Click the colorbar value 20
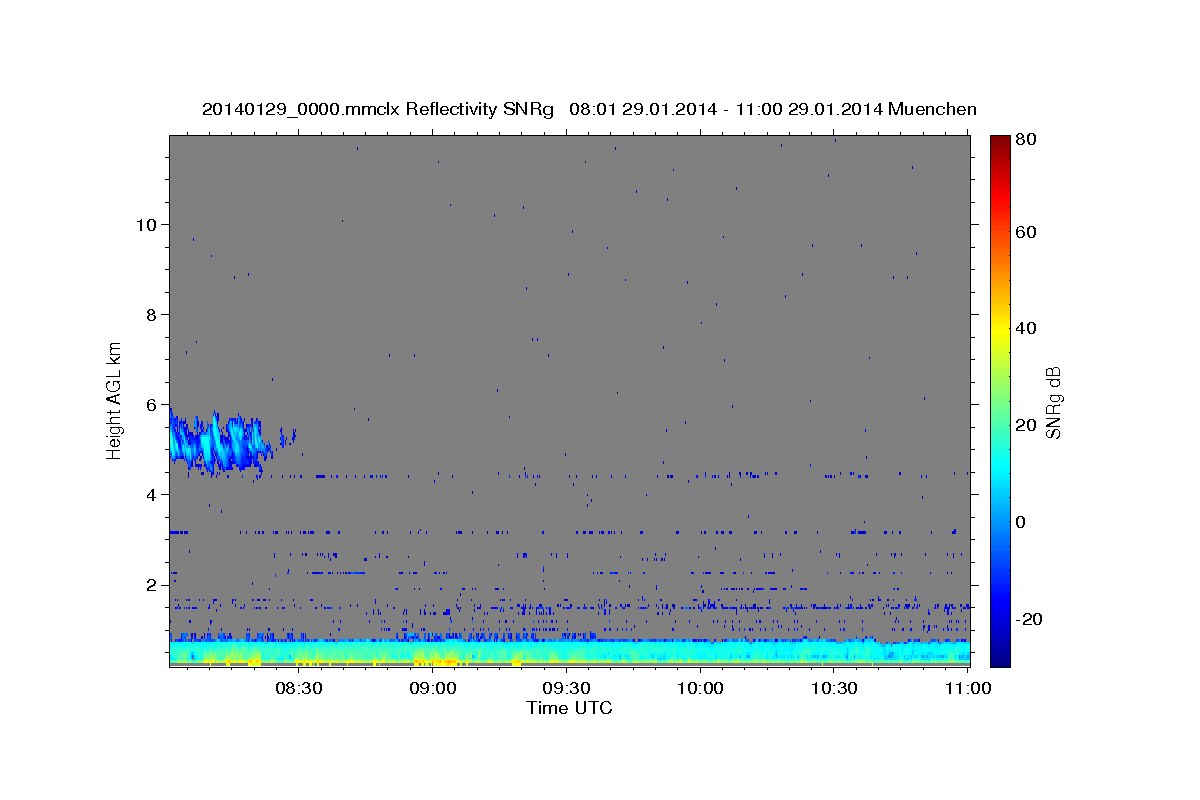The width and height of the screenshot is (1200, 800). tap(1025, 425)
